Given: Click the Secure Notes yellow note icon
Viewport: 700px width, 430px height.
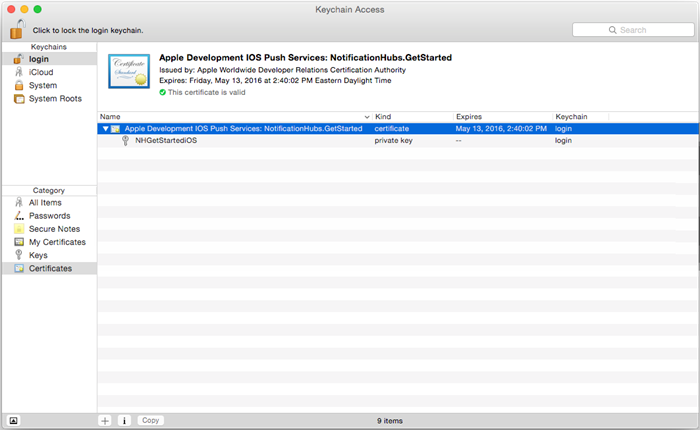Looking at the screenshot, I should pos(19,229).
